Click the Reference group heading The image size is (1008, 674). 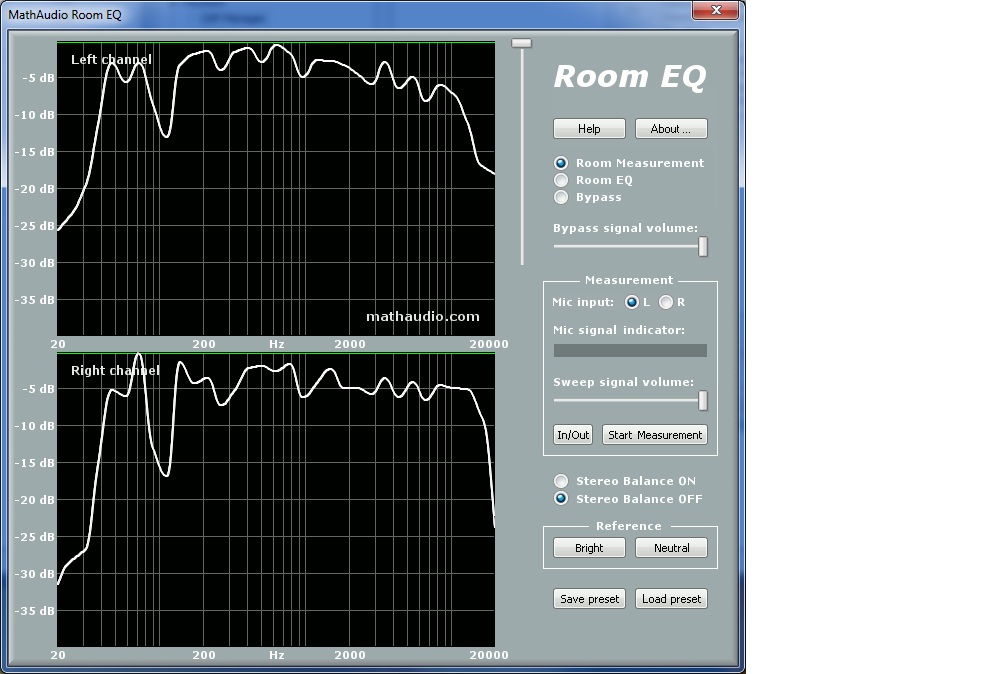click(x=628, y=526)
